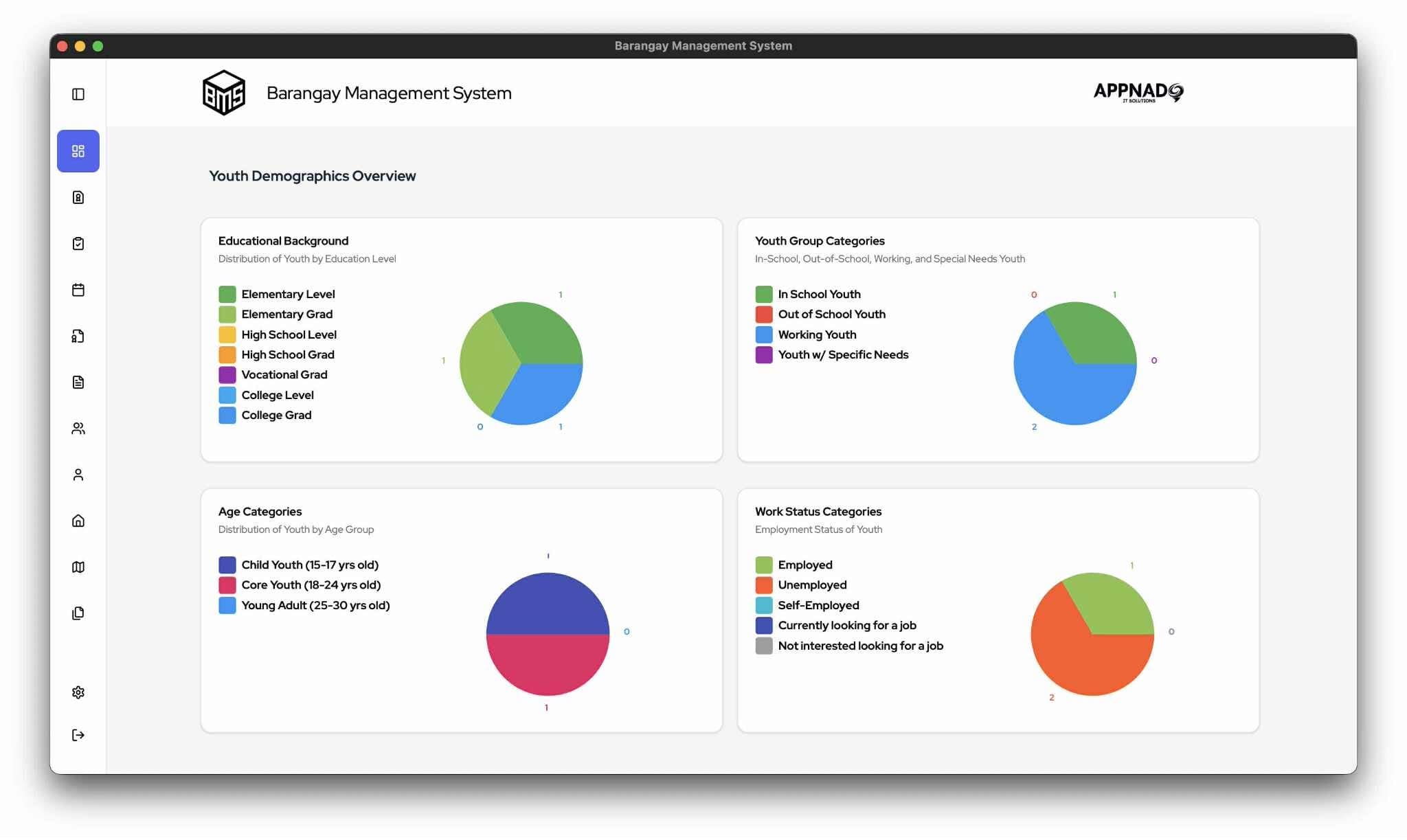Open the clipboard checklist sidebar icon
The image size is (1407, 840).
pos(78,244)
